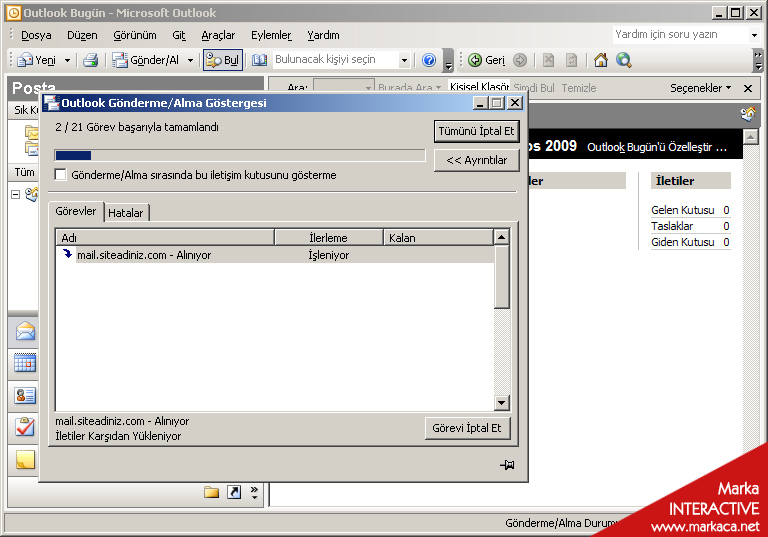Expand the help question box dropdown arrow
The image size is (768, 537).
(x=754, y=35)
